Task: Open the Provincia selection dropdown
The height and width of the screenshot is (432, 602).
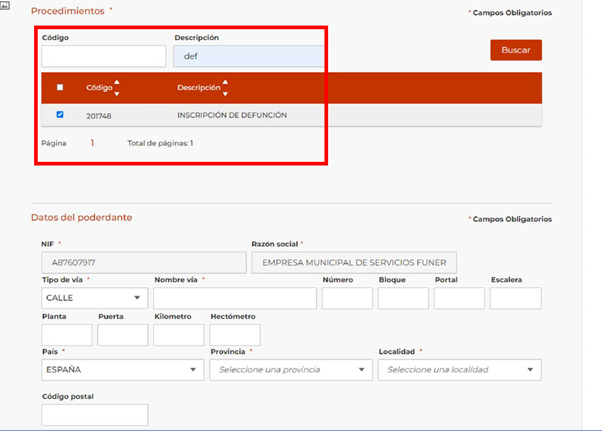Action: click(x=290, y=370)
